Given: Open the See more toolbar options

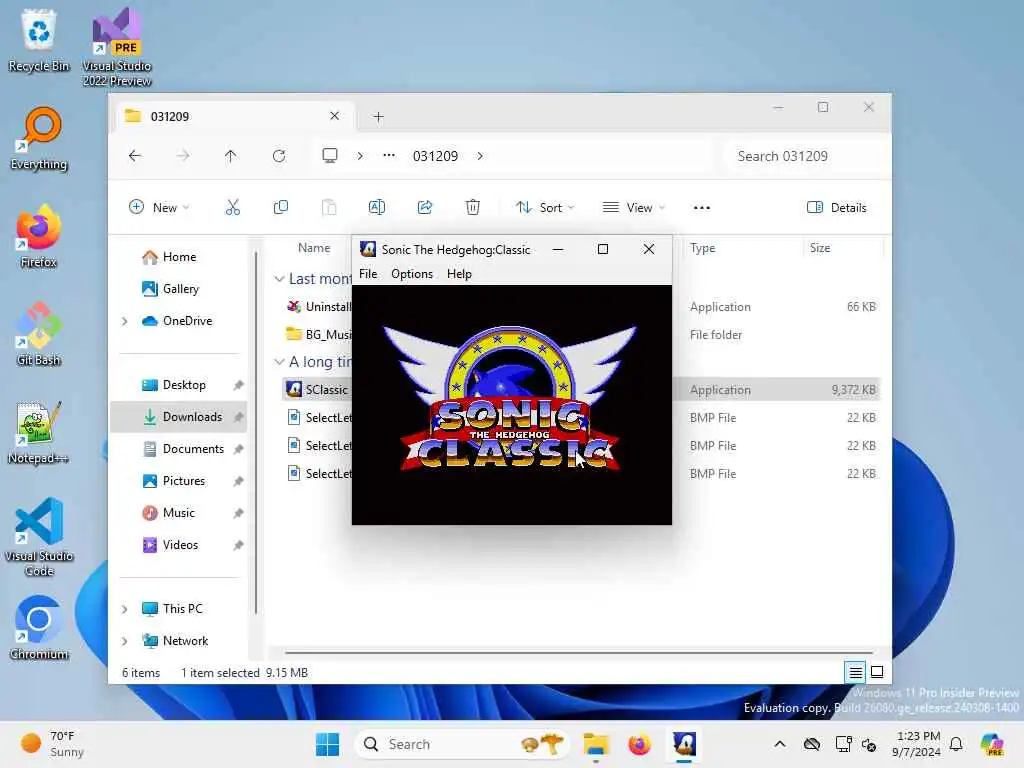Looking at the screenshot, I should pos(701,208).
